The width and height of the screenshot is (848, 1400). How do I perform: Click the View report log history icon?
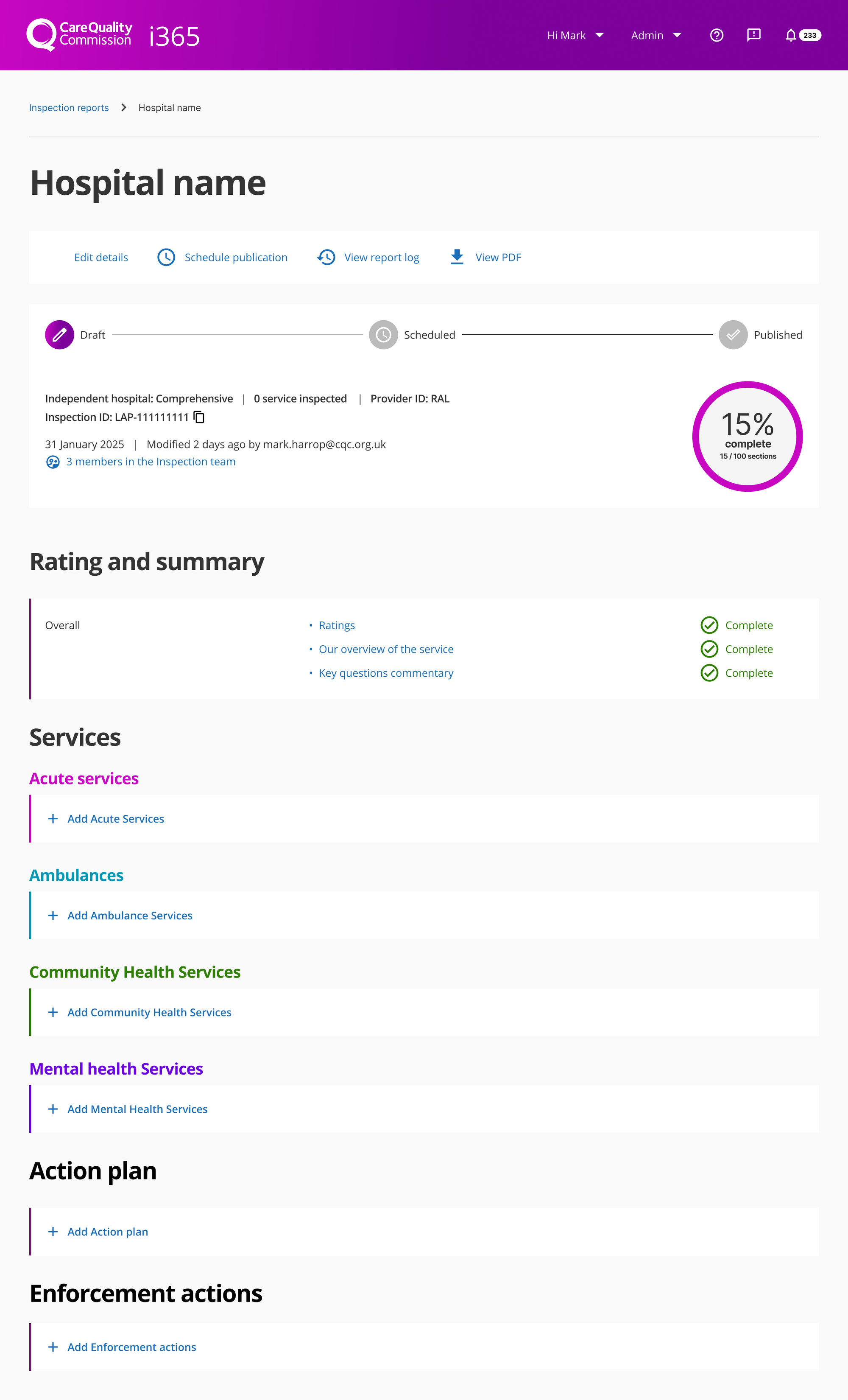[x=326, y=258]
